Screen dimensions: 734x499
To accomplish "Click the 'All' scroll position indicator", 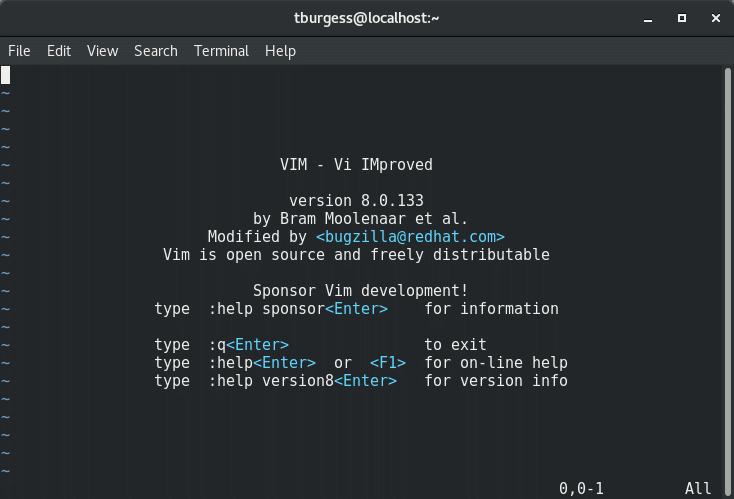I will tap(698, 489).
